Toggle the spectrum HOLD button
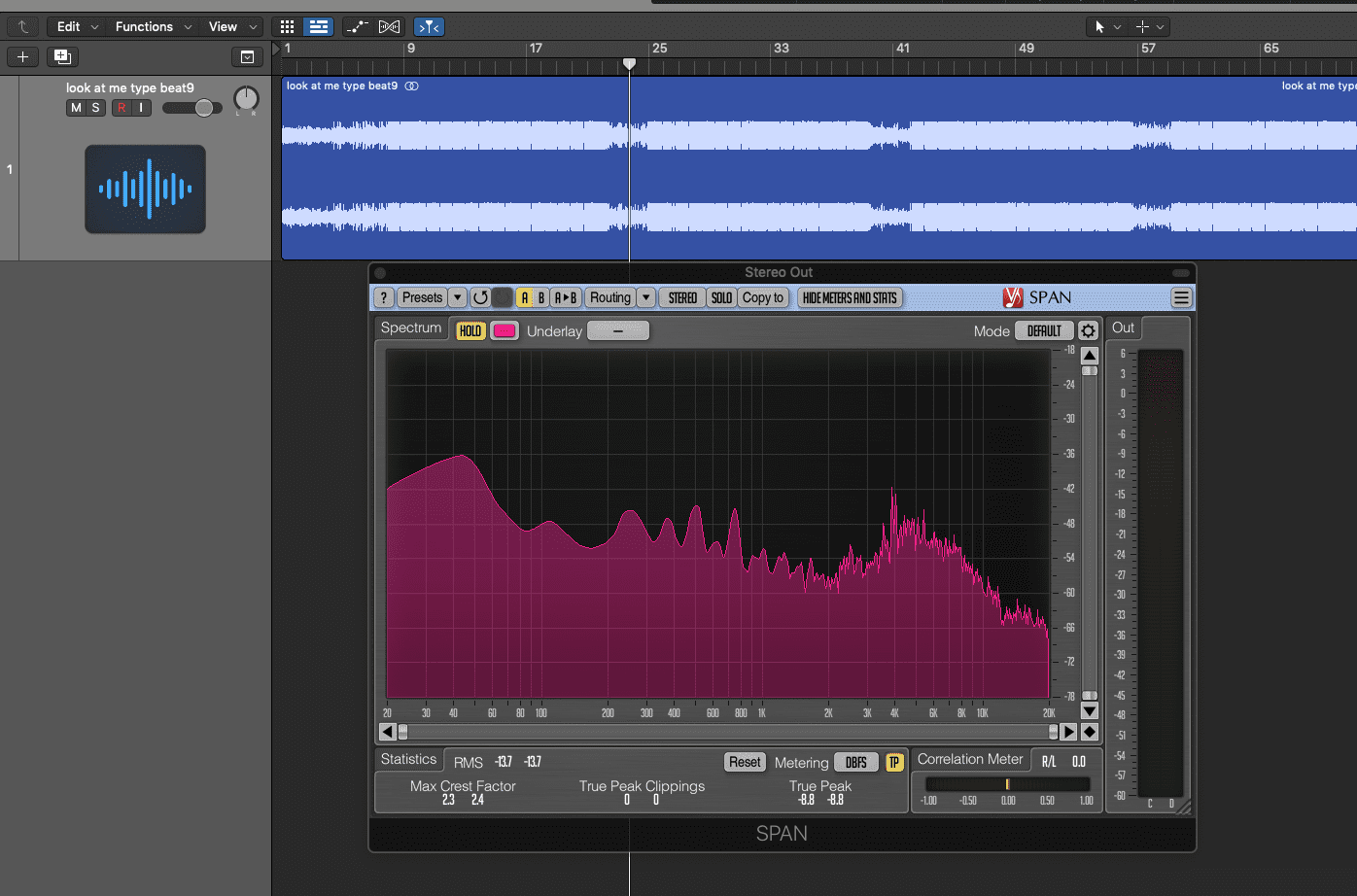 coord(470,330)
